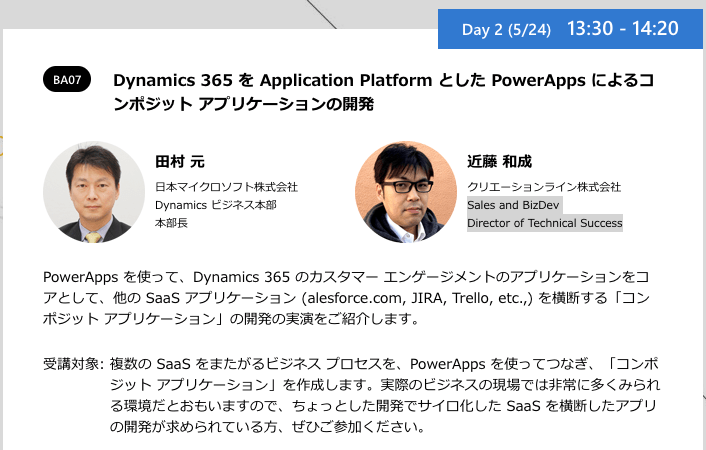The height and width of the screenshot is (450, 706).
Task: Click highlighted Sales and BizDev text
Action: pos(513,205)
